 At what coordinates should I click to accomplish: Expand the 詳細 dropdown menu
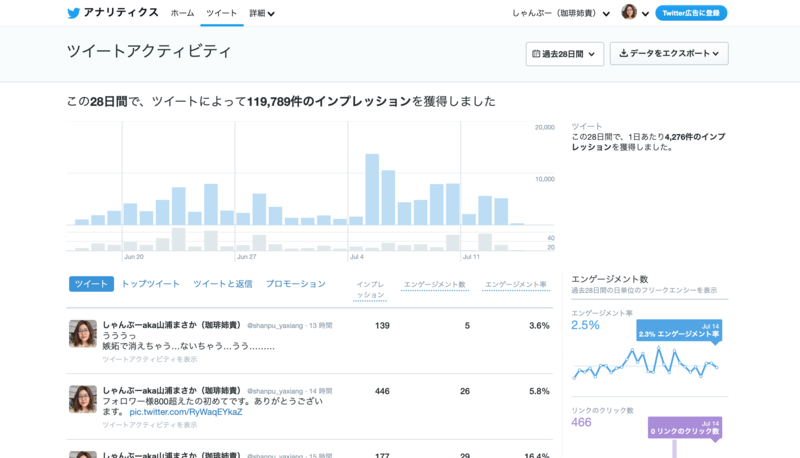(x=262, y=13)
